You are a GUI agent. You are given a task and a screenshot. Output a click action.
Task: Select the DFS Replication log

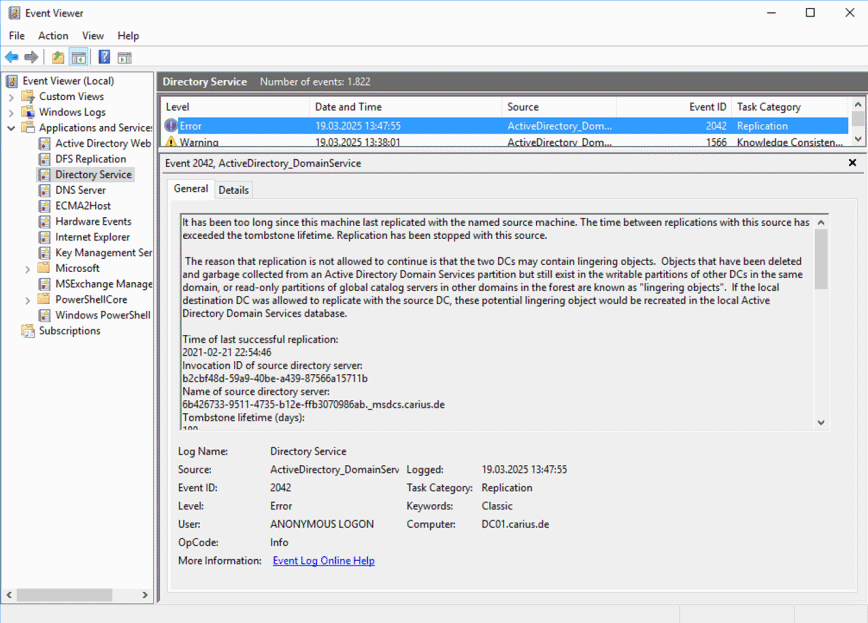click(x=91, y=159)
